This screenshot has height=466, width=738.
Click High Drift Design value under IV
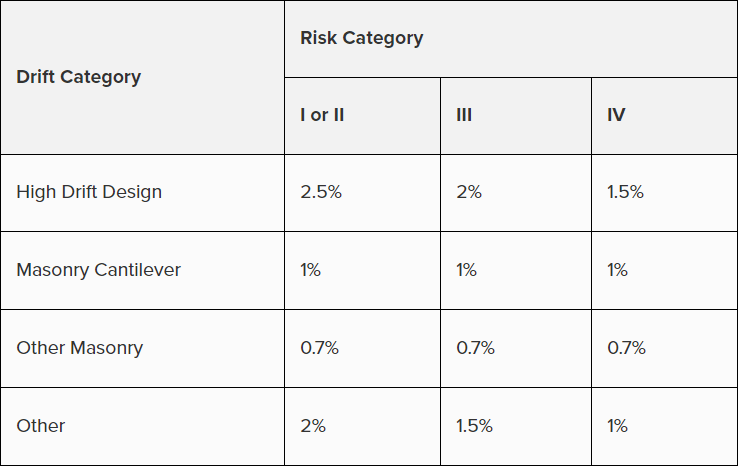tap(625, 192)
